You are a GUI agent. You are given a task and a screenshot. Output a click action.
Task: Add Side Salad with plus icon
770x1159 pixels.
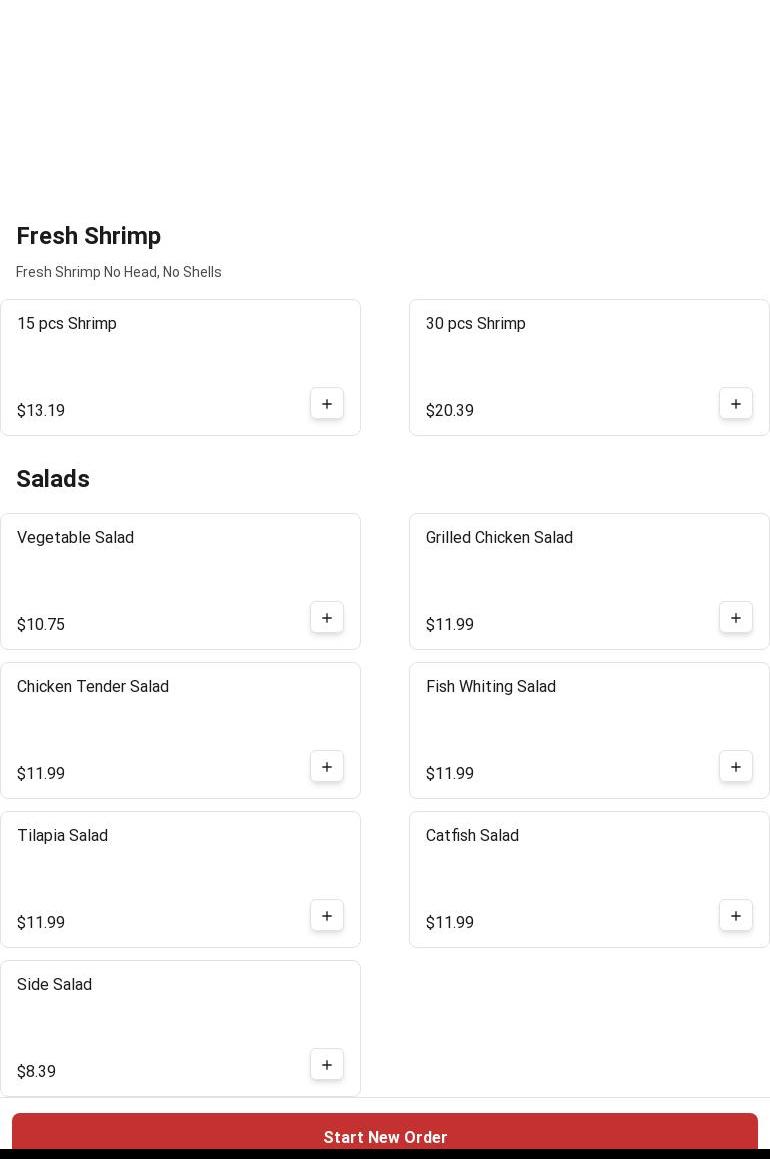pos(327,1065)
